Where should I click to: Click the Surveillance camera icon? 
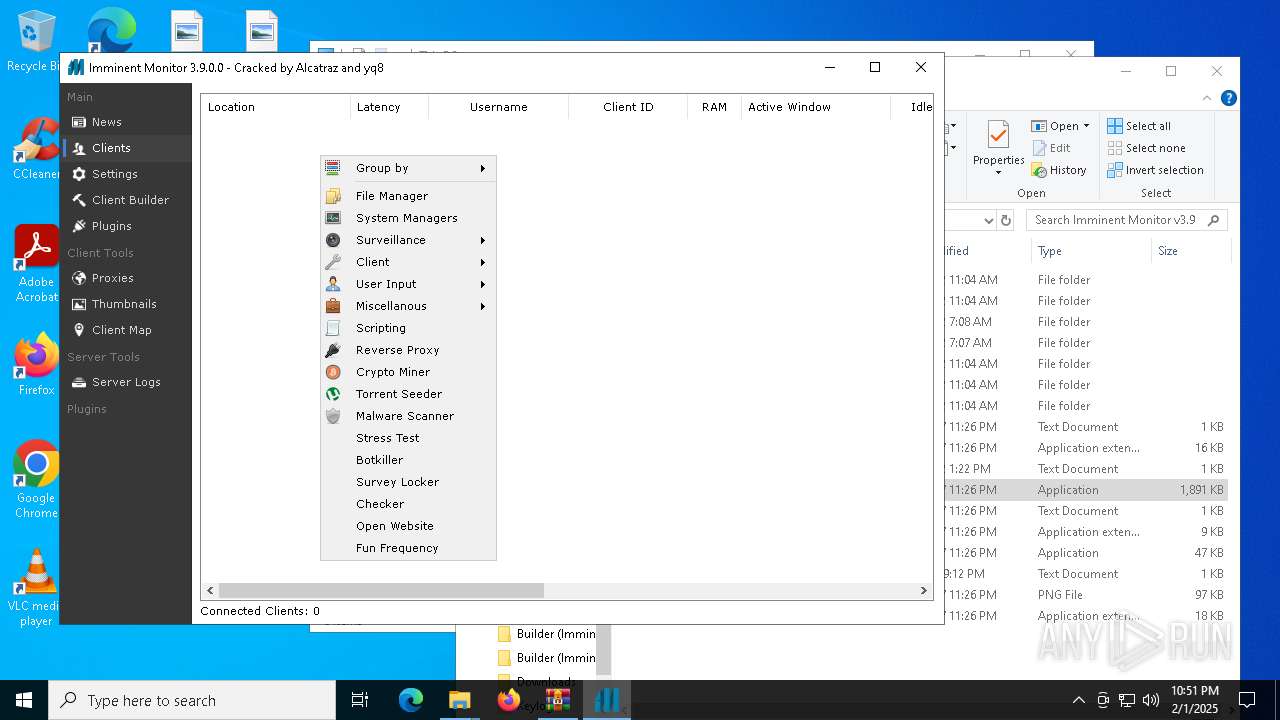(x=333, y=240)
